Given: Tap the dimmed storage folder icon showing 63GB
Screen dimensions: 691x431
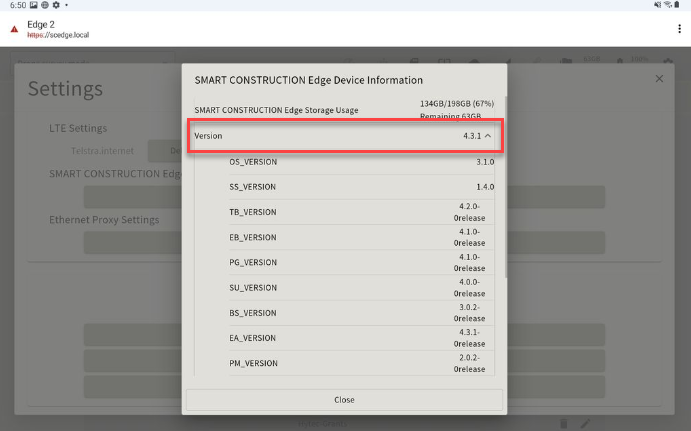Looking at the screenshot, I should tap(566, 61).
